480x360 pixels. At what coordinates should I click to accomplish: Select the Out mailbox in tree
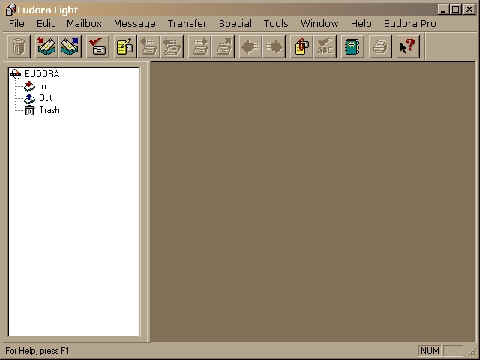[x=45, y=98]
